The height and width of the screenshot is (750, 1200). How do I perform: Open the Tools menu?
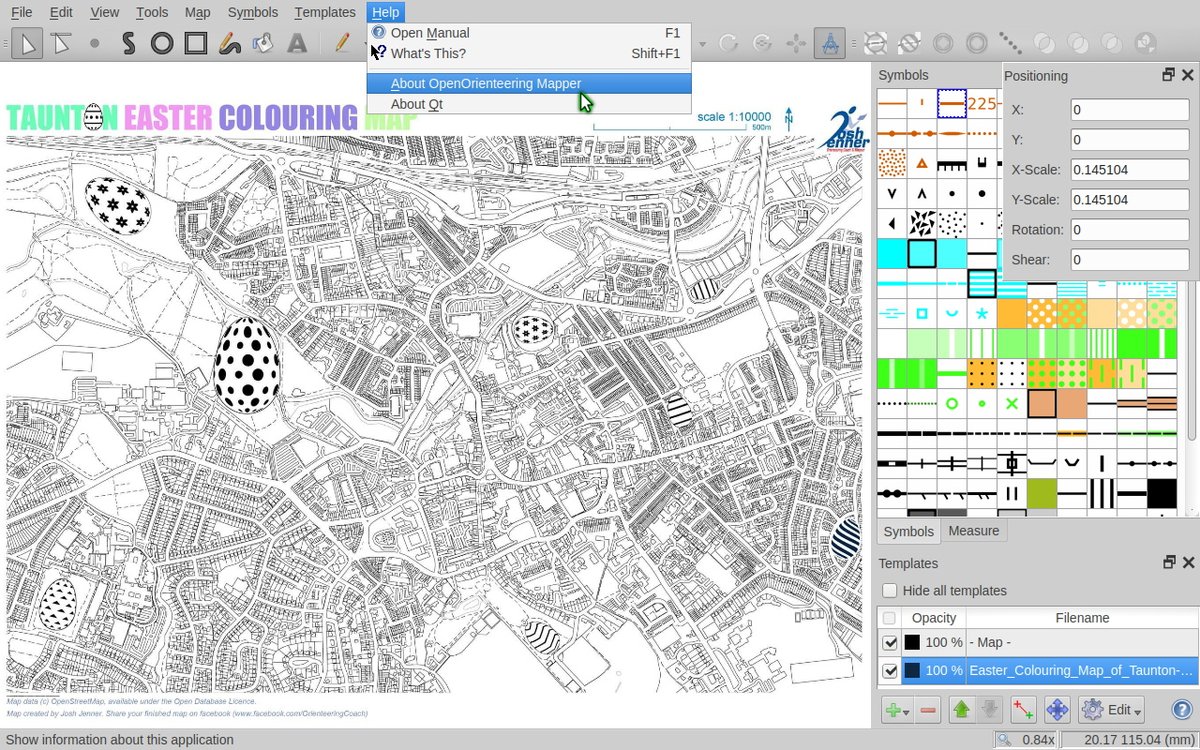pyautogui.click(x=152, y=12)
